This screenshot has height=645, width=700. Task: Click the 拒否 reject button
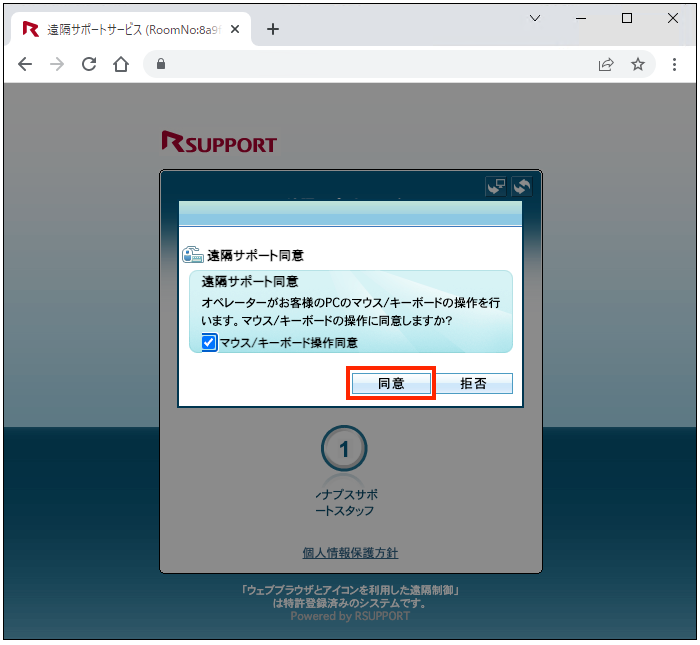pos(473,383)
